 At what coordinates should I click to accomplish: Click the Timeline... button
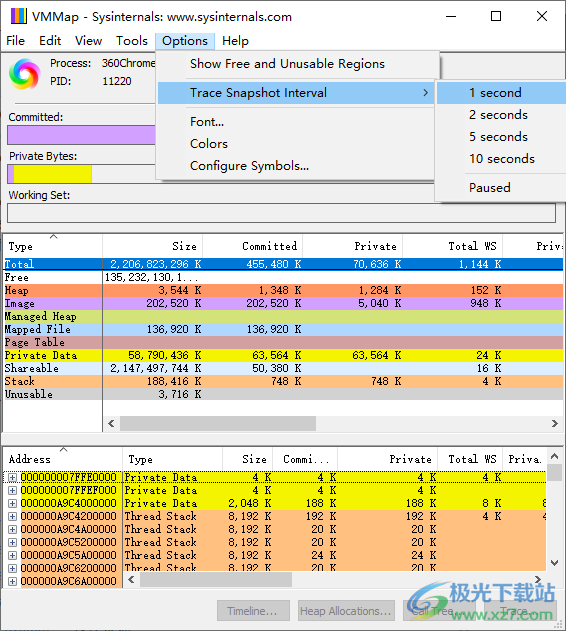(253, 611)
